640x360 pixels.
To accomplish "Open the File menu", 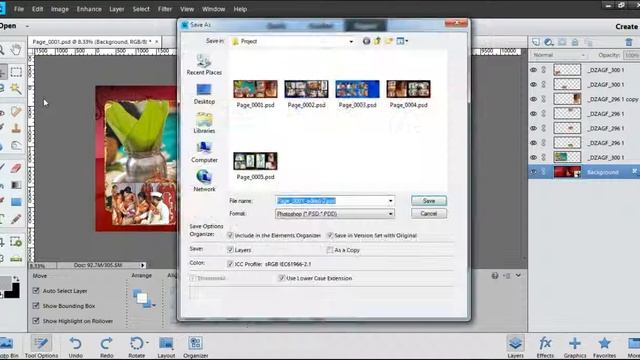I will pos(19,9).
